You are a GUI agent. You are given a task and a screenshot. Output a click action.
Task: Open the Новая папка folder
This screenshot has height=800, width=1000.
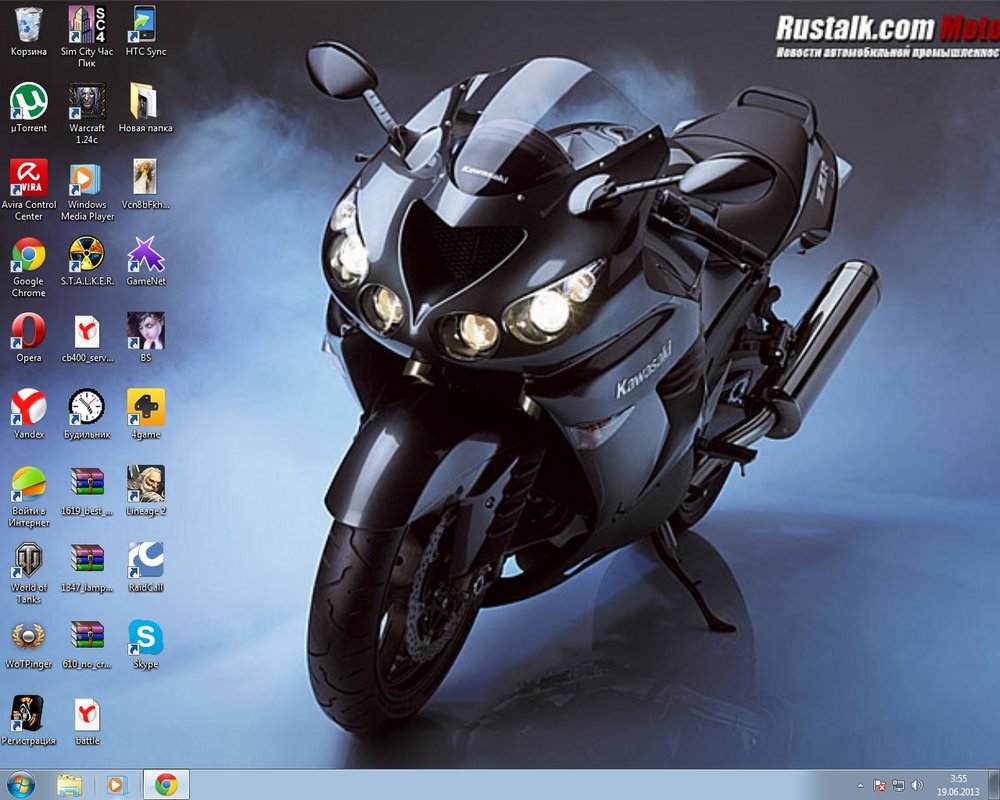[146, 101]
